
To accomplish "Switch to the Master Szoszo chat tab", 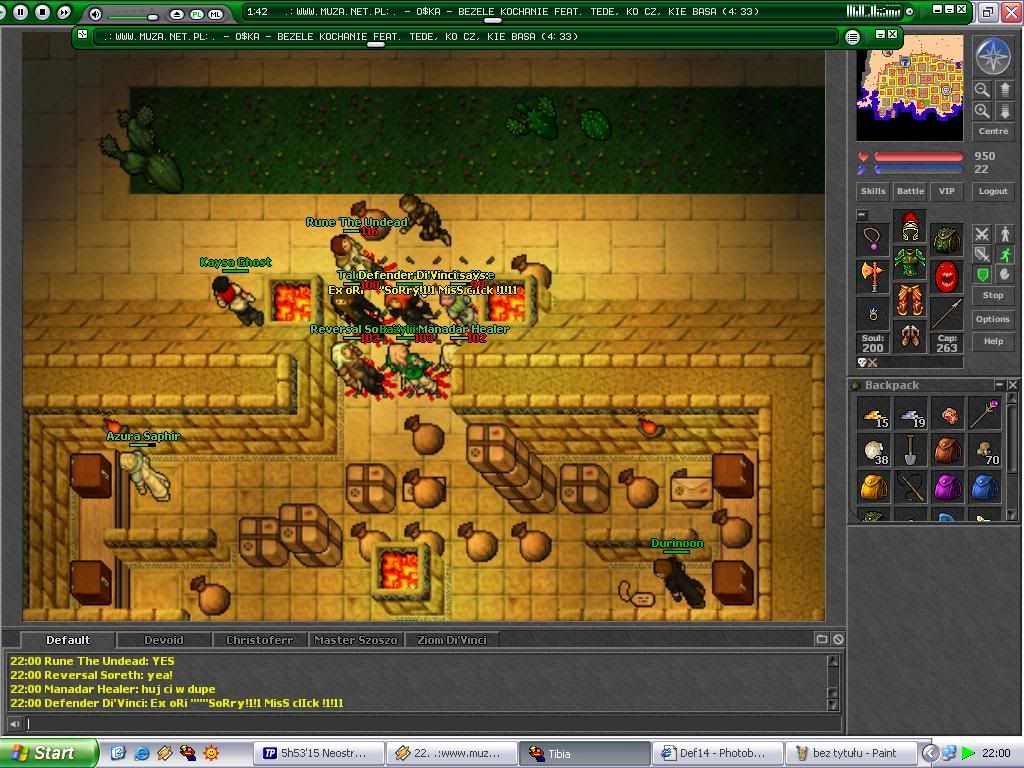I will coord(356,640).
